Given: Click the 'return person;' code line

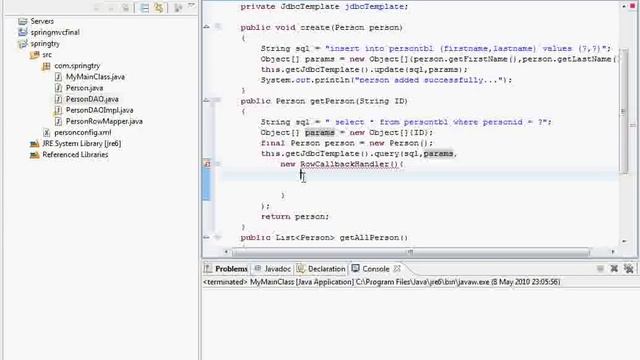Looking at the screenshot, I should (x=295, y=216).
